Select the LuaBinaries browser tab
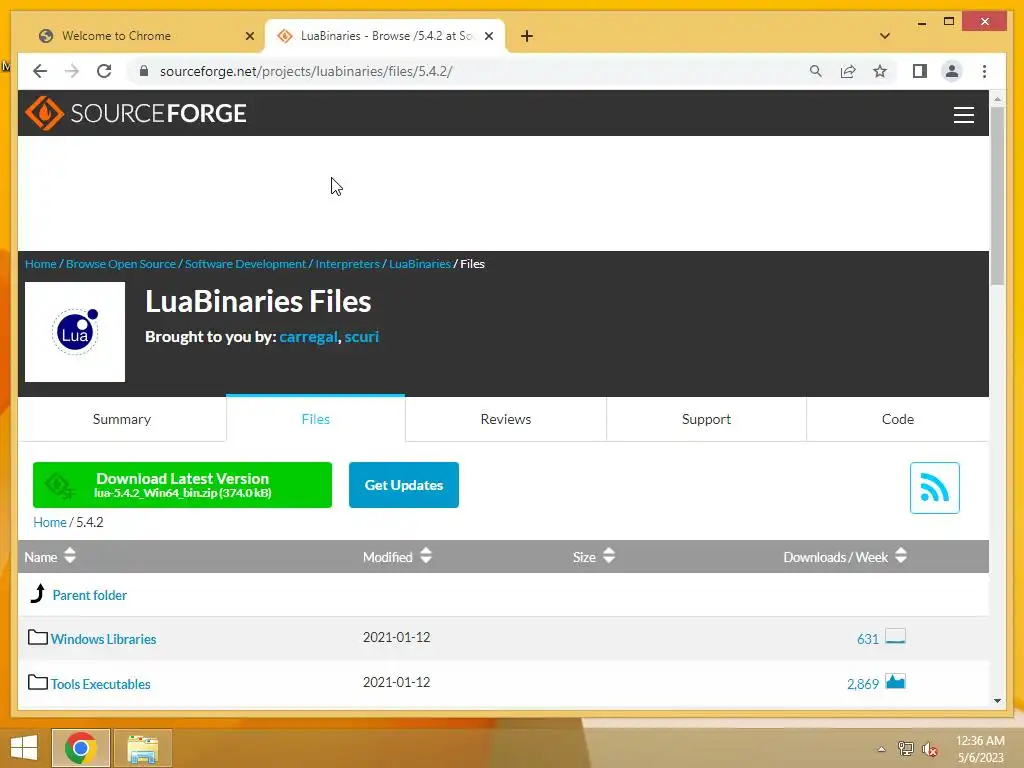The width and height of the screenshot is (1024, 768). (x=386, y=36)
